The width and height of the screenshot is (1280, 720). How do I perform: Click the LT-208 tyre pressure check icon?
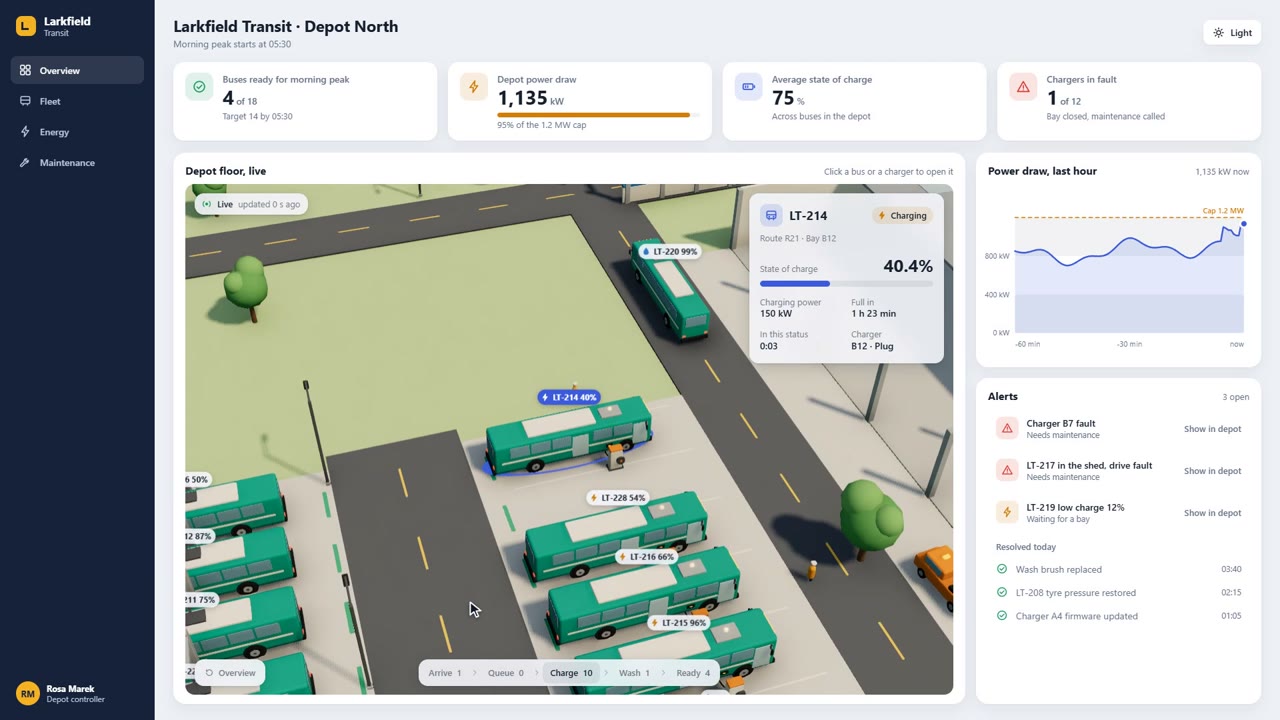(x=1002, y=592)
